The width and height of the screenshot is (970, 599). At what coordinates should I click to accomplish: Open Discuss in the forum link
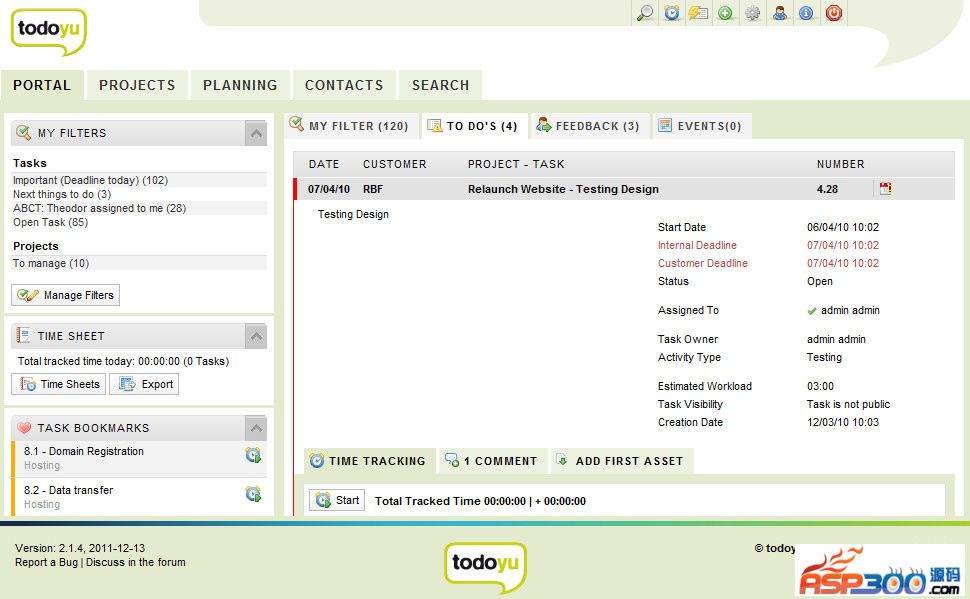point(135,562)
